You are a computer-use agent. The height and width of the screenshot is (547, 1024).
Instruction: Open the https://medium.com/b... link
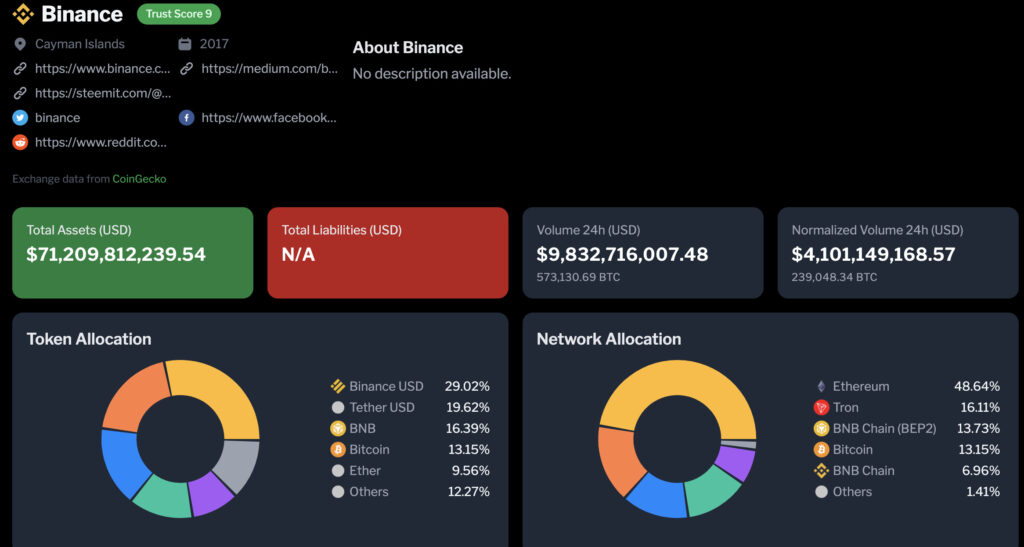[270, 69]
